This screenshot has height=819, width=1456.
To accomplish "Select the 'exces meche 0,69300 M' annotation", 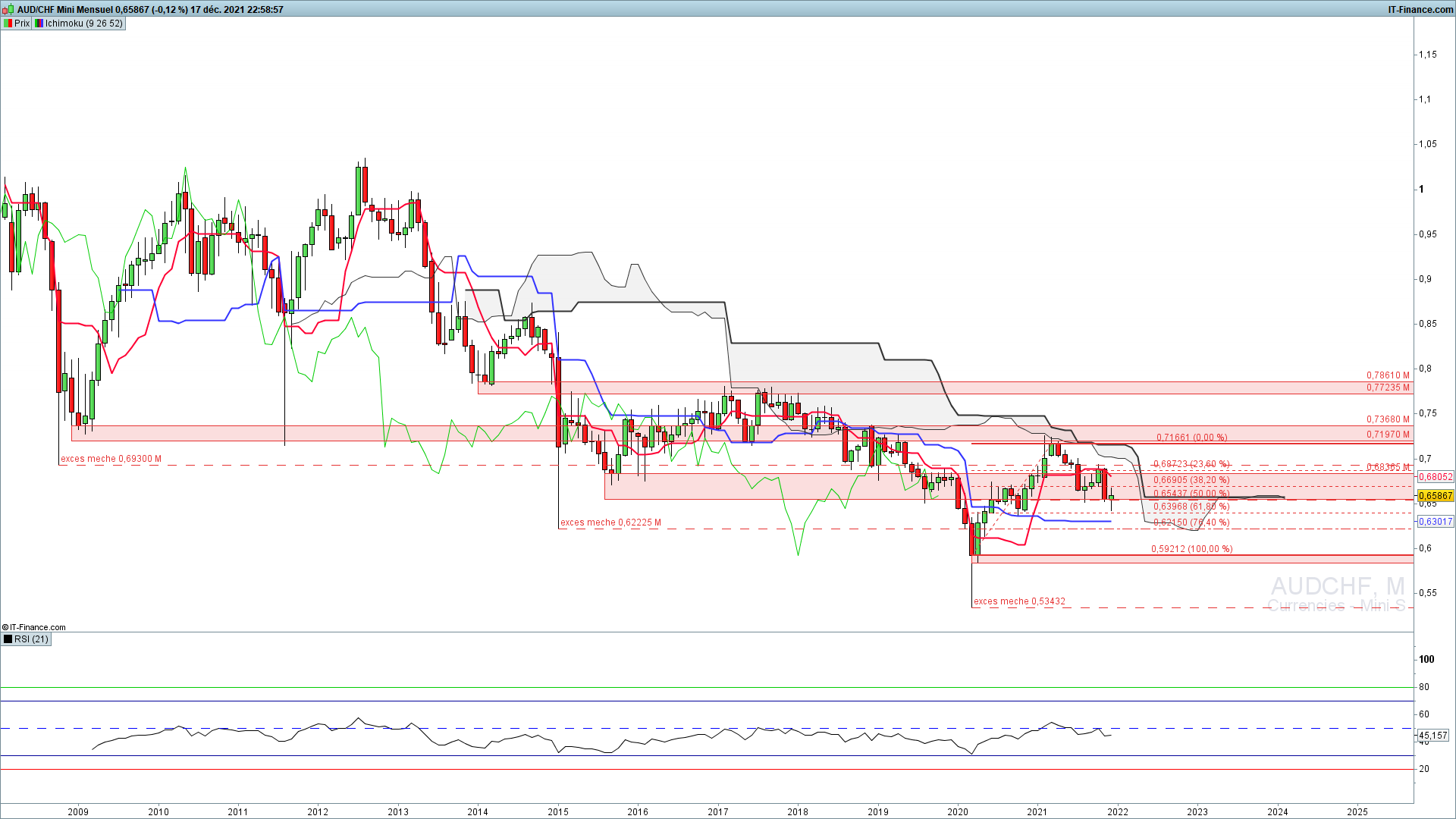I will coord(111,459).
